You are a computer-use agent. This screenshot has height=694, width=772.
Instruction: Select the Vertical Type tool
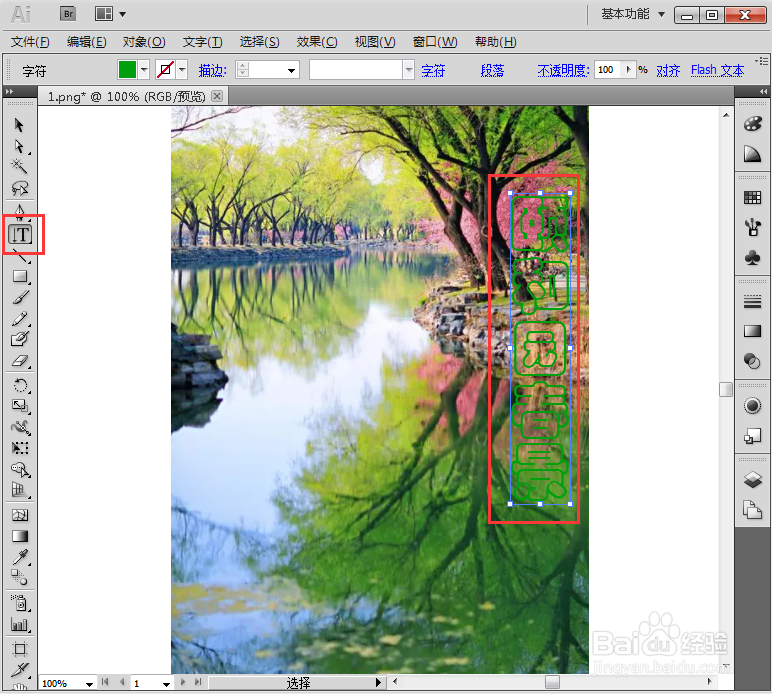click(x=20, y=235)
